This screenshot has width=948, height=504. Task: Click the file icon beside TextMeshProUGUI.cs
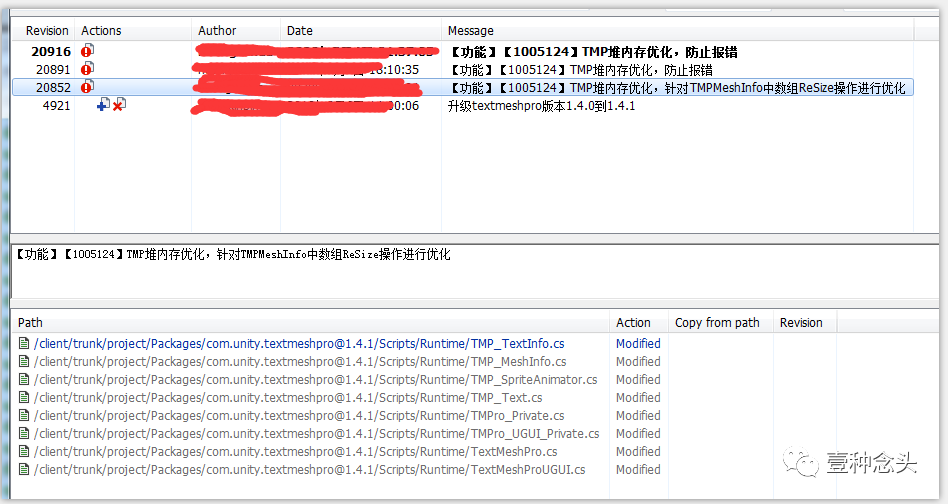click(x=24, y=470)
